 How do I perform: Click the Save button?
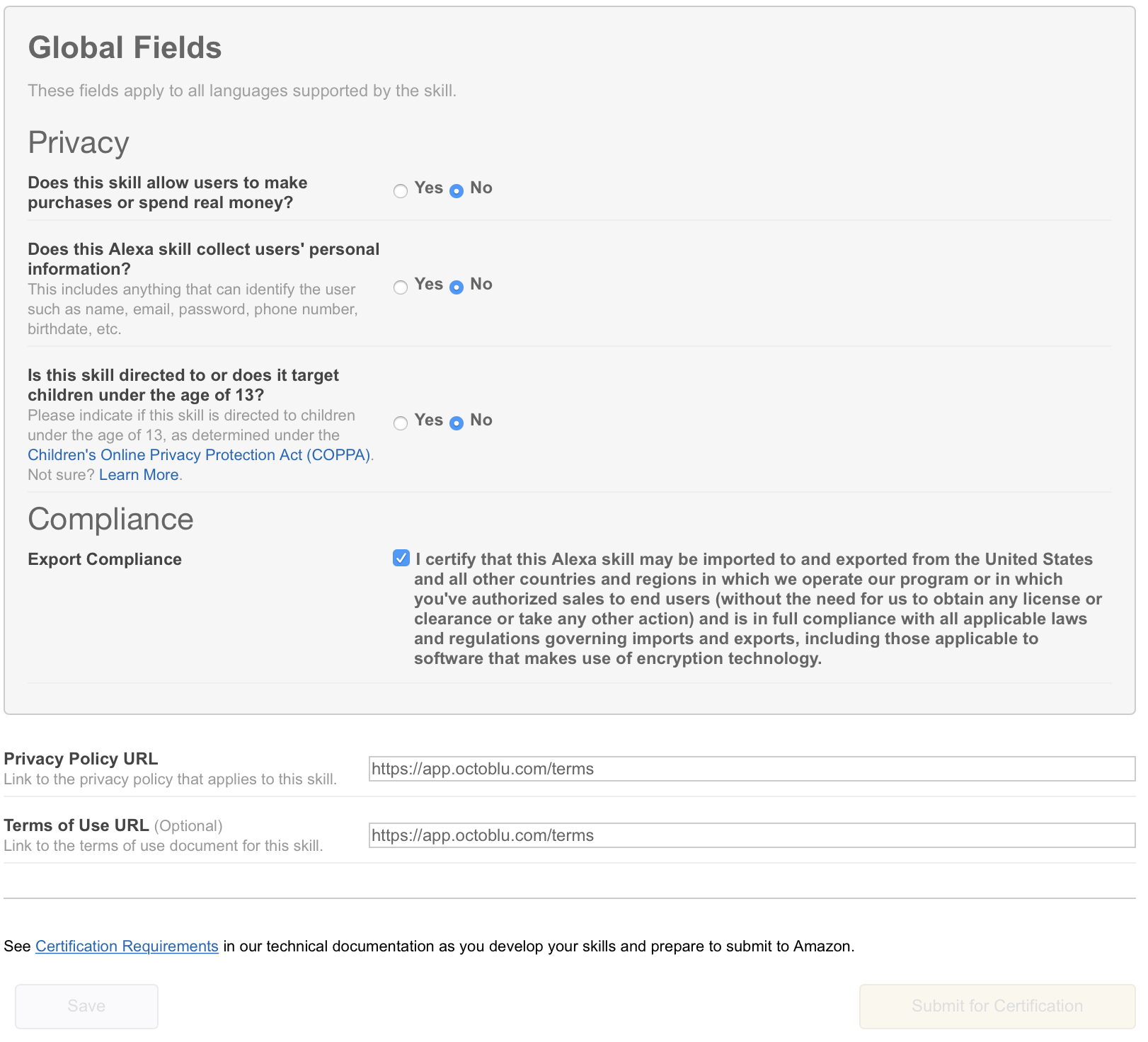point(86,1006)
